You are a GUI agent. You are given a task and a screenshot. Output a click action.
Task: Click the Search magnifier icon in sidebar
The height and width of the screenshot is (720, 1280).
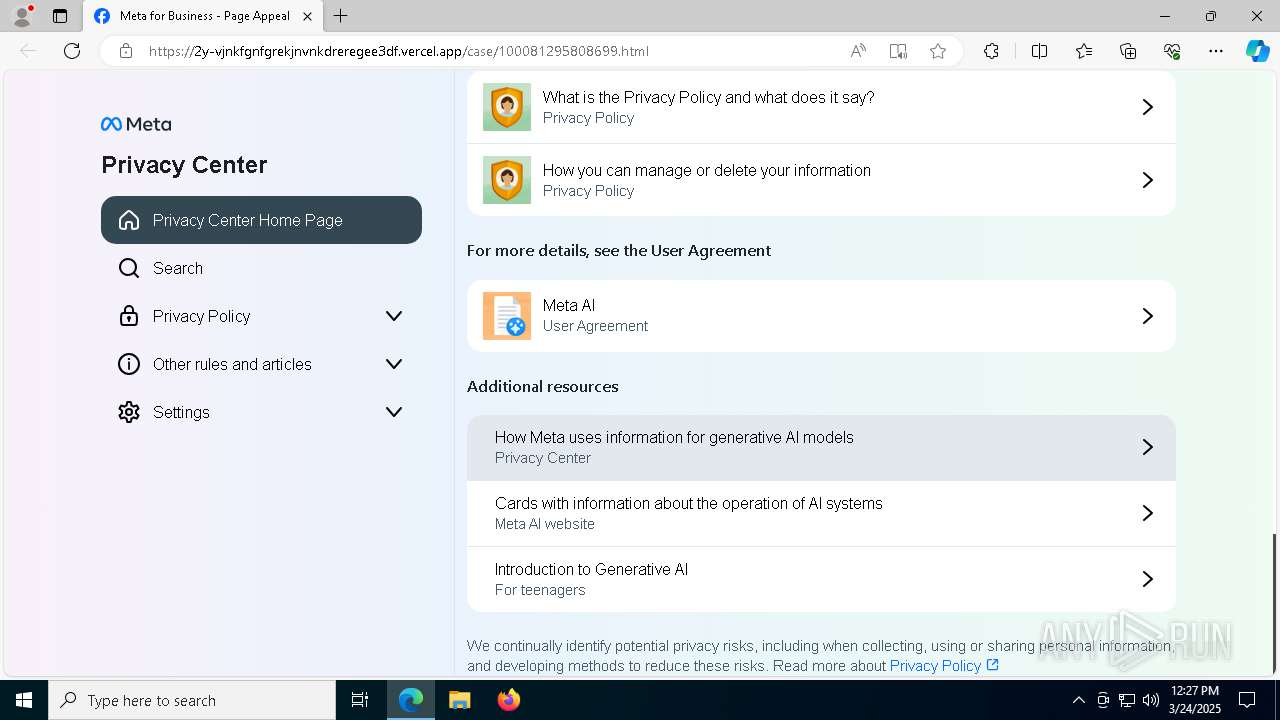(x=129, y=268)
